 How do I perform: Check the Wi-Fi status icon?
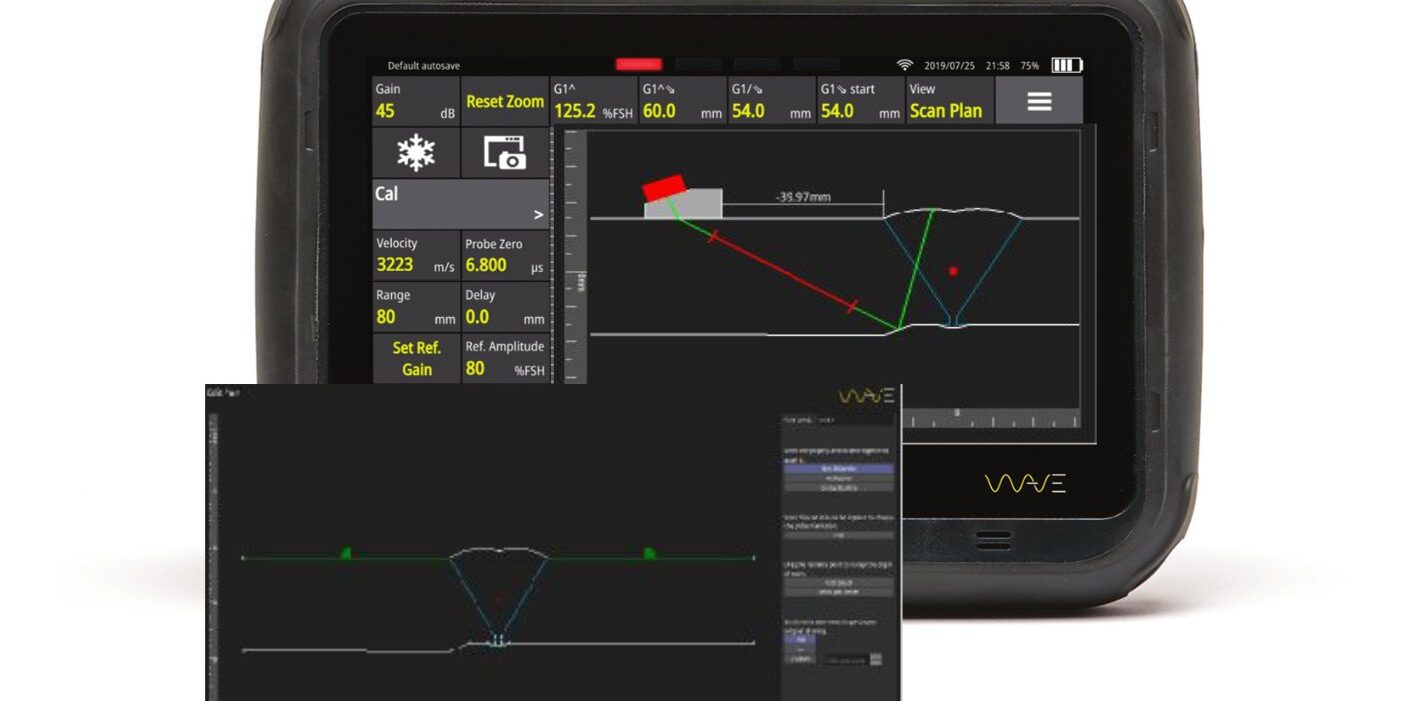[904, 65]
